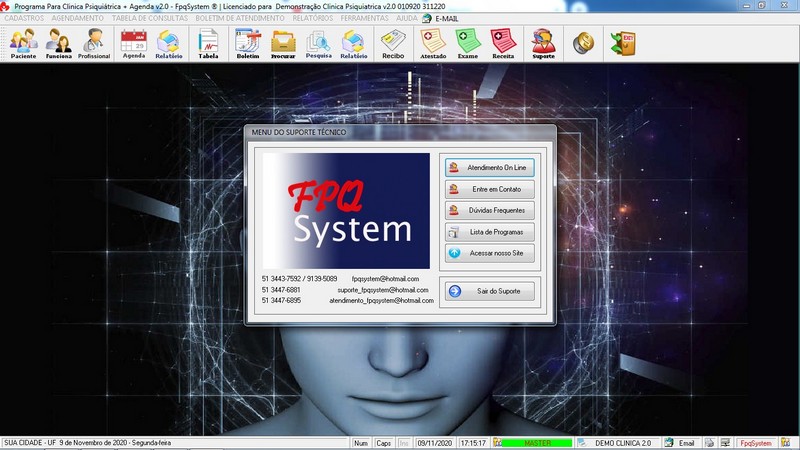
Task: Click the Exame toolbar icon
Action: (468, 44)
